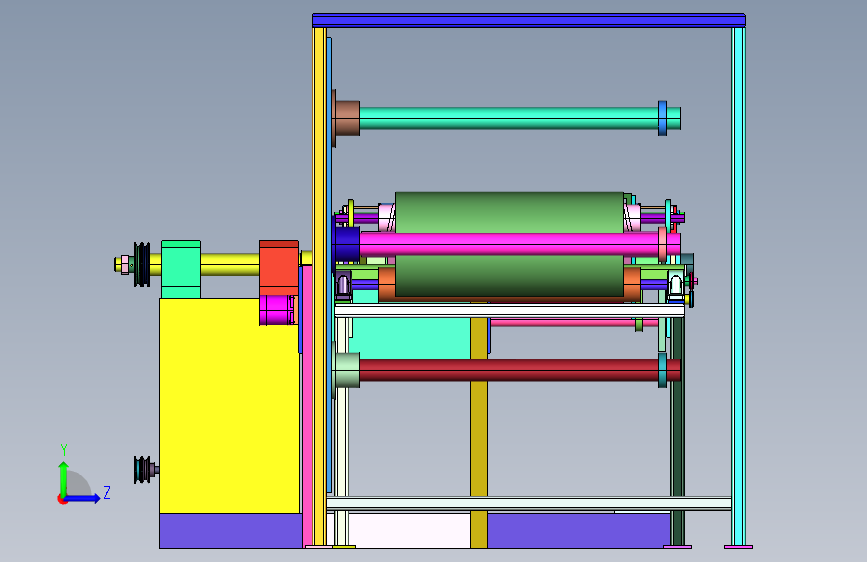Click the green Y axis arrow of triad
Viewport: 867px width, 562px height.
(64, 478)
